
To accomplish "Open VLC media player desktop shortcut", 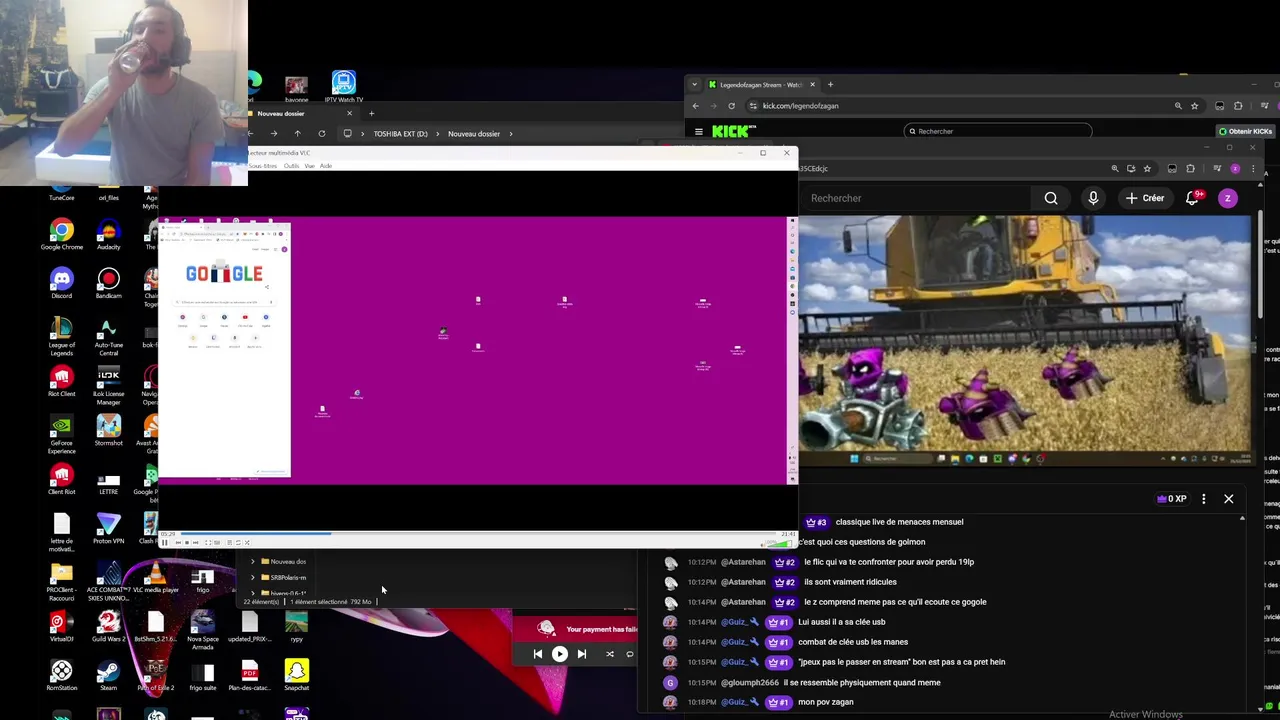I will 155,578.
